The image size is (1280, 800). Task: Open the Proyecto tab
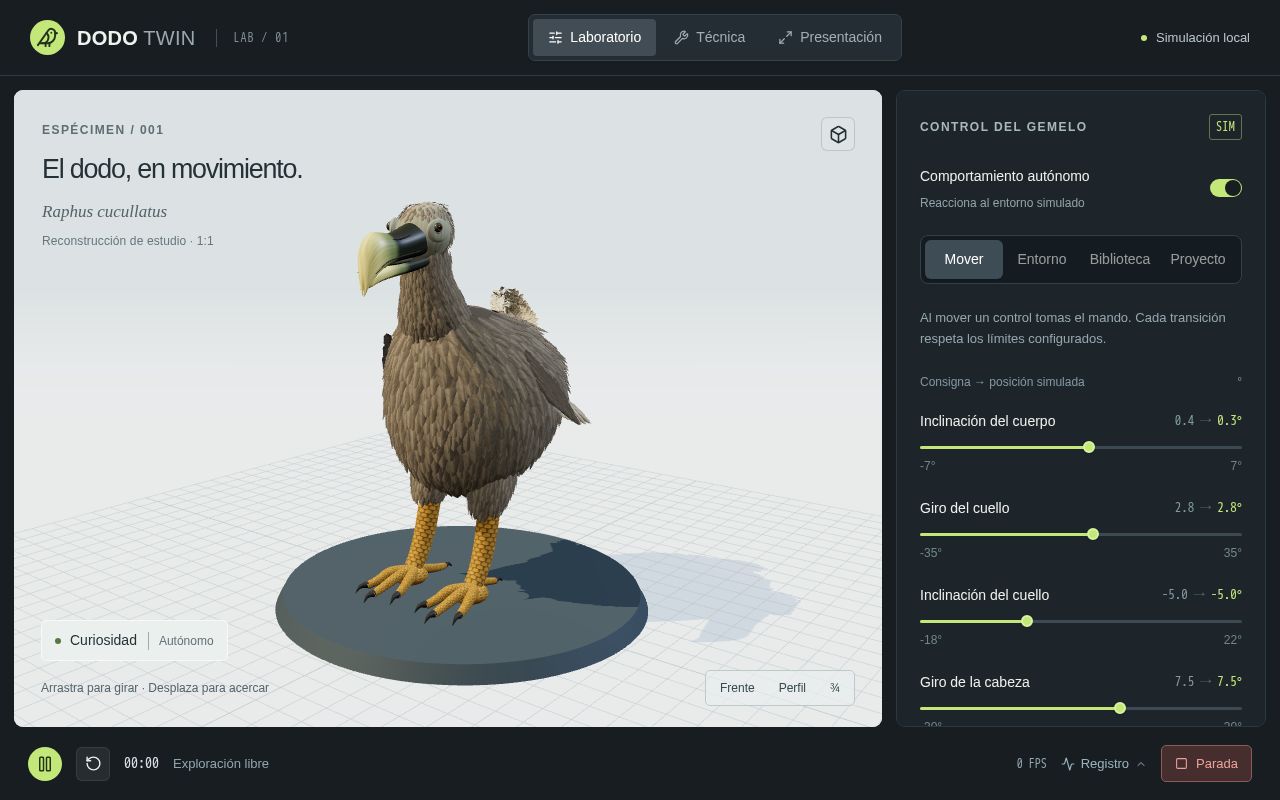[x=1198, y=259]
